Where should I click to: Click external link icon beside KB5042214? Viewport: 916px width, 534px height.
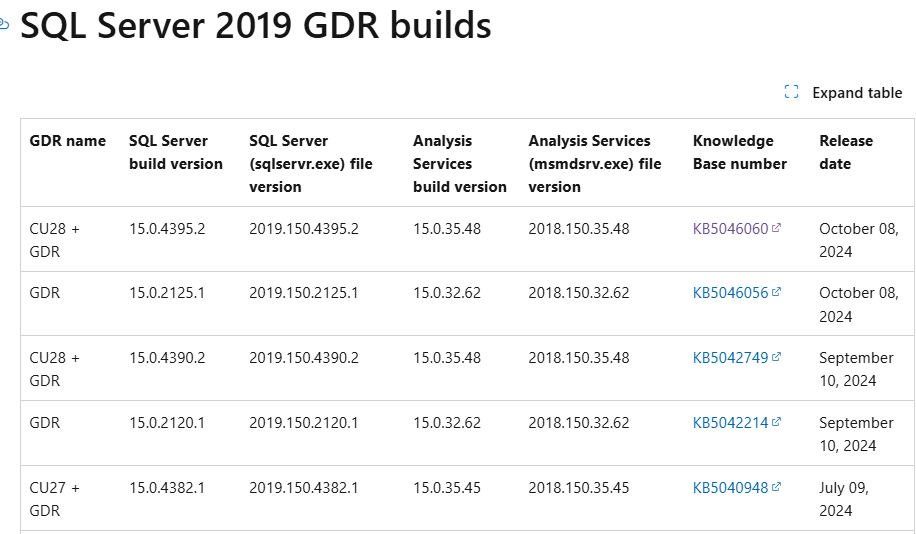[776, 422]
